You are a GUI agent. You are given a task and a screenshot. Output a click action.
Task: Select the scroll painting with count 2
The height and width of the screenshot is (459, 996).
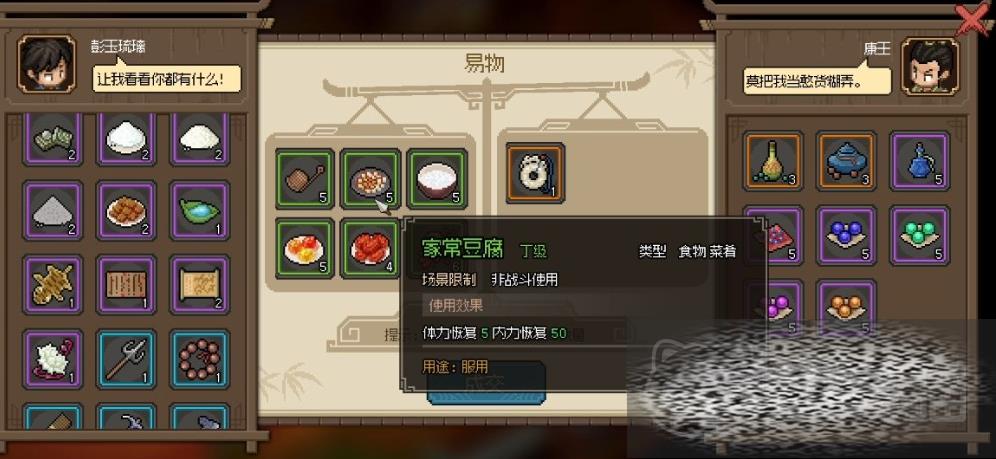(x=199, y=284)
